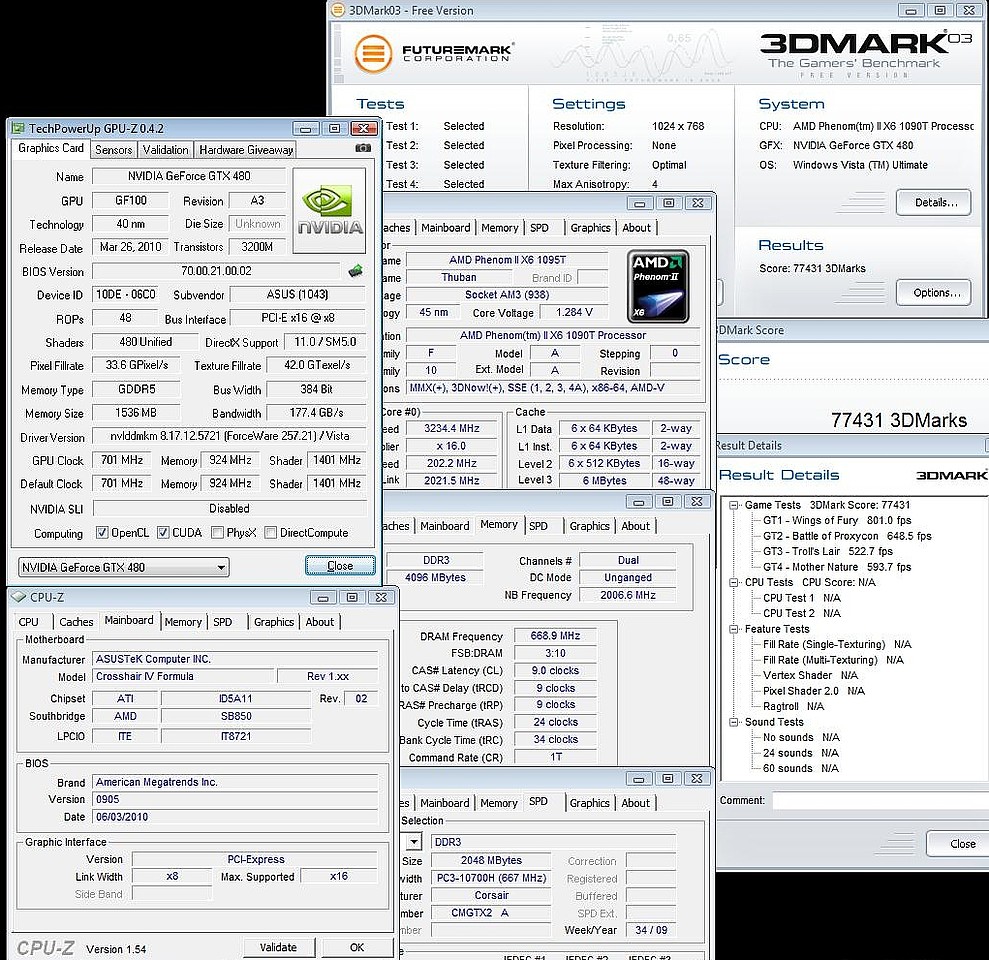Screen dimensions: 989x960
Task: Click the Futuremark orange logo icon
Action: click(373, 53)
